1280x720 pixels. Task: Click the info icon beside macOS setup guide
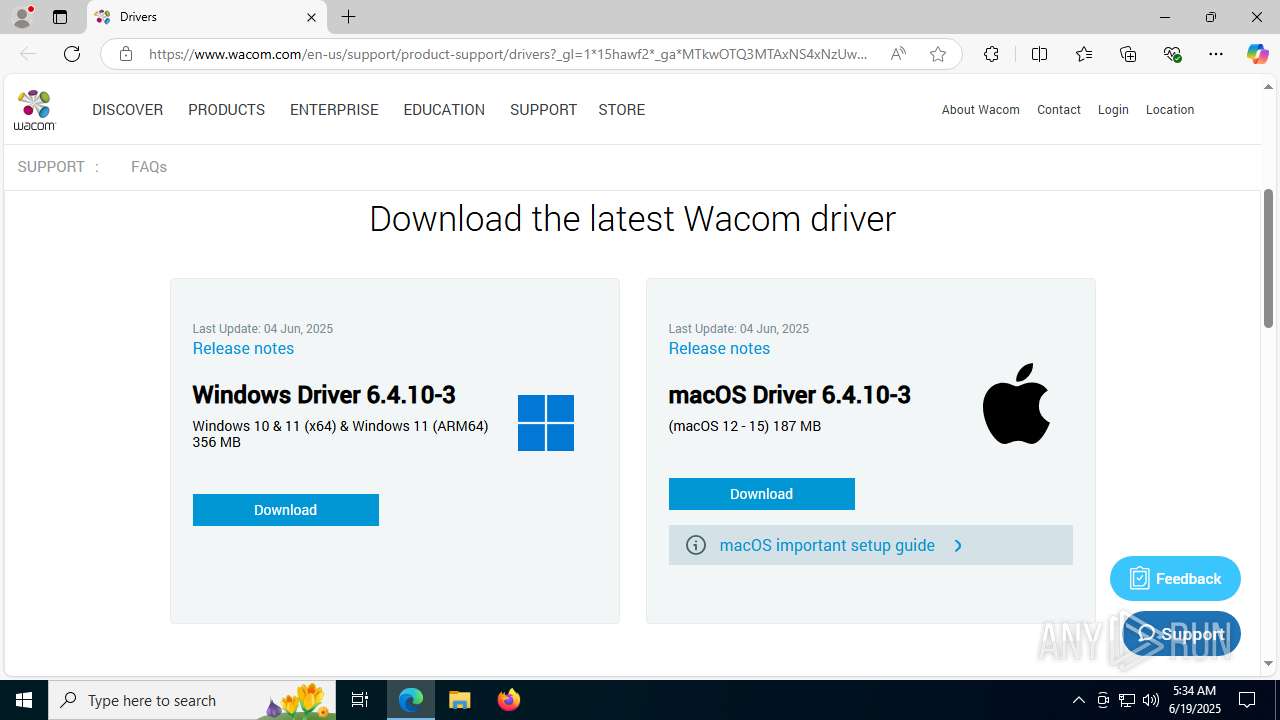tap(696, 545)
